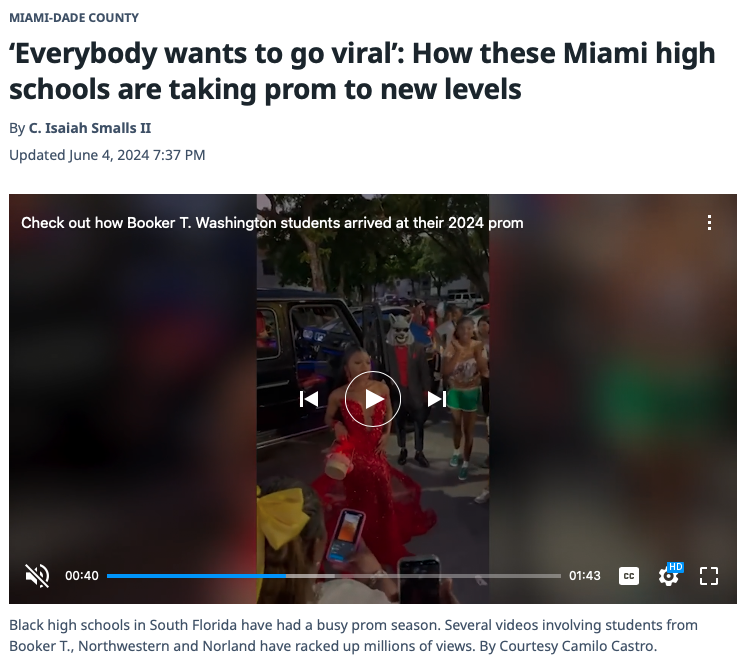This screenshot has height=668, width=745.
Task: Click the updated June 4, 2024 timestamp
Action: point(107,155)
